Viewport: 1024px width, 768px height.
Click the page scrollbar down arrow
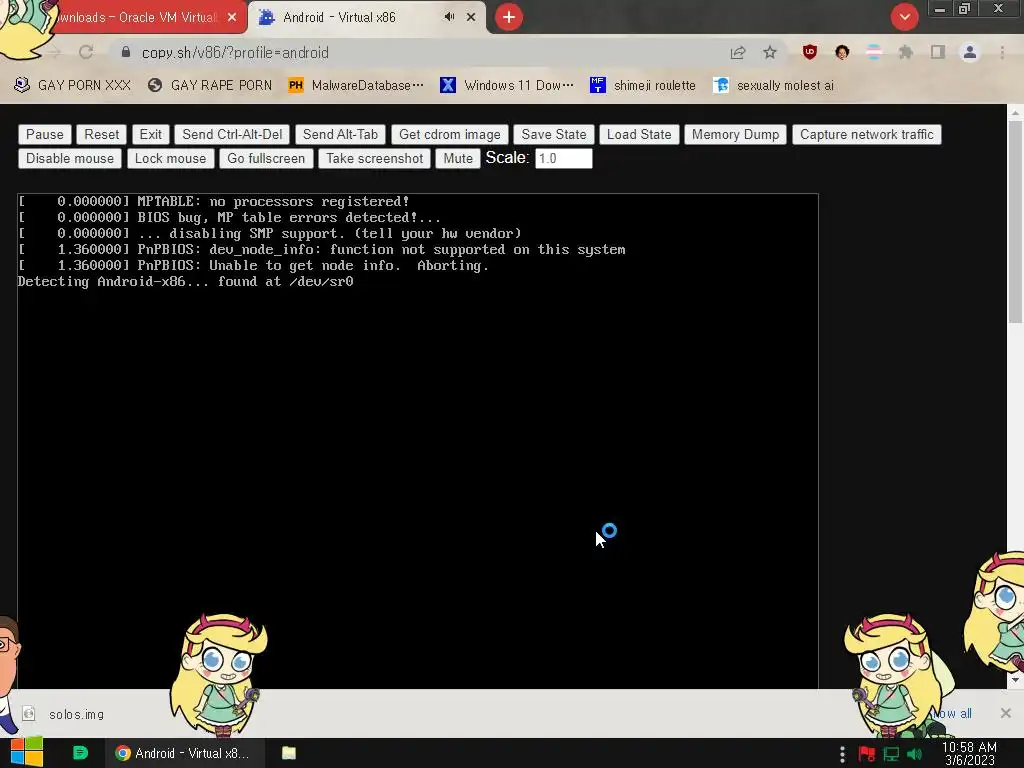pyautogui.click(x=1015, y=680)
